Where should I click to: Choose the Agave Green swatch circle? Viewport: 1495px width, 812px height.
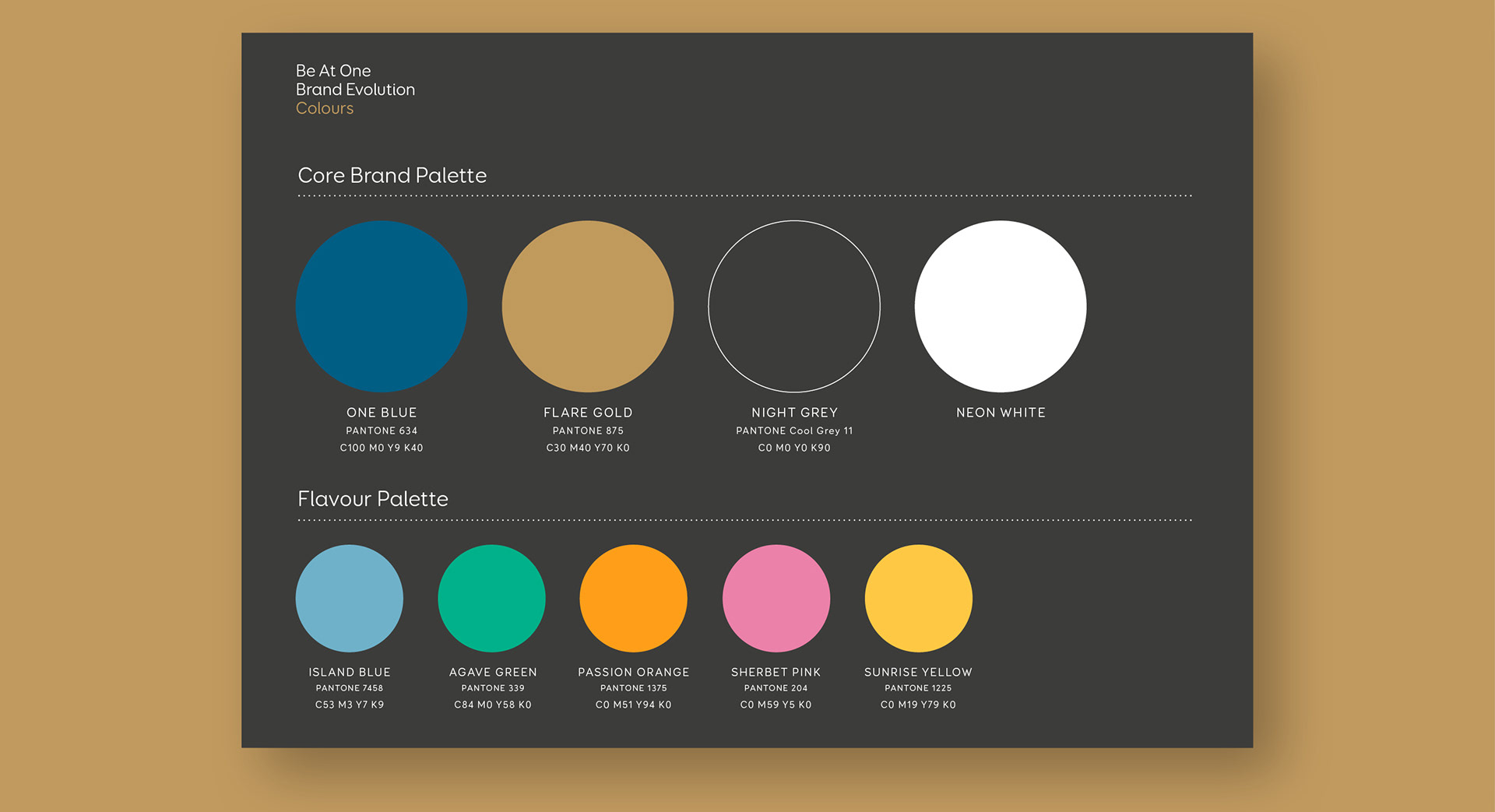coord(492,598)
